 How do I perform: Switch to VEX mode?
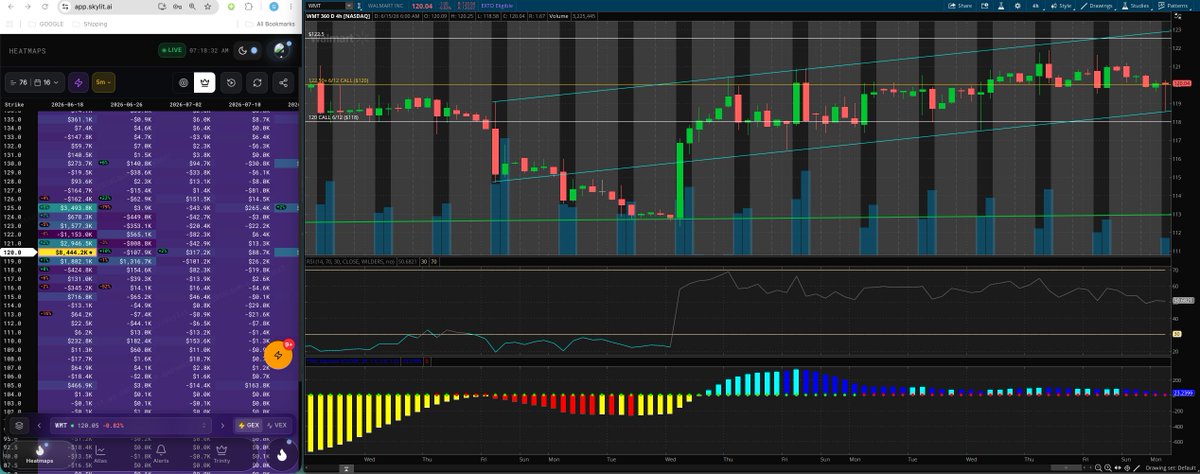coord(277,425)
